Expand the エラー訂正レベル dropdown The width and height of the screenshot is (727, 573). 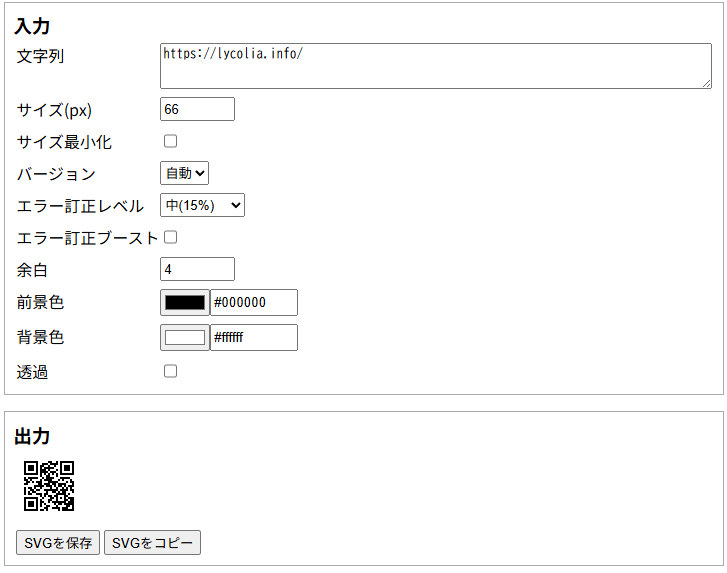click(x=202, y=205)
